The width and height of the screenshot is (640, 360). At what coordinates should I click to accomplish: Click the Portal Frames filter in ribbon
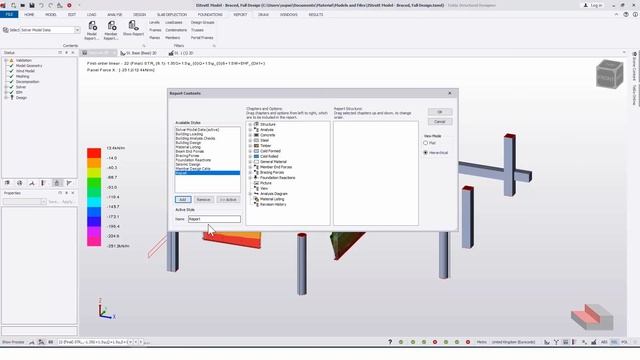(x=202, y=38)
